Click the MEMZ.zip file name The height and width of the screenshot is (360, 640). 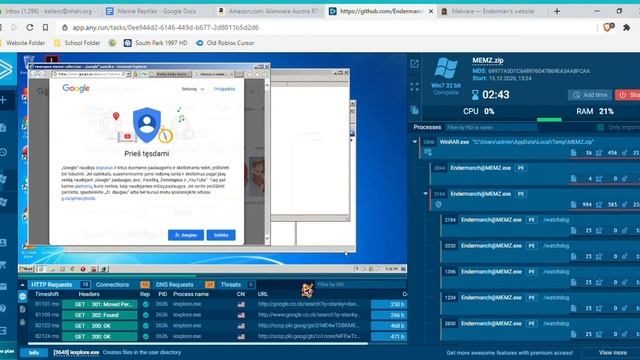point(488,60)
